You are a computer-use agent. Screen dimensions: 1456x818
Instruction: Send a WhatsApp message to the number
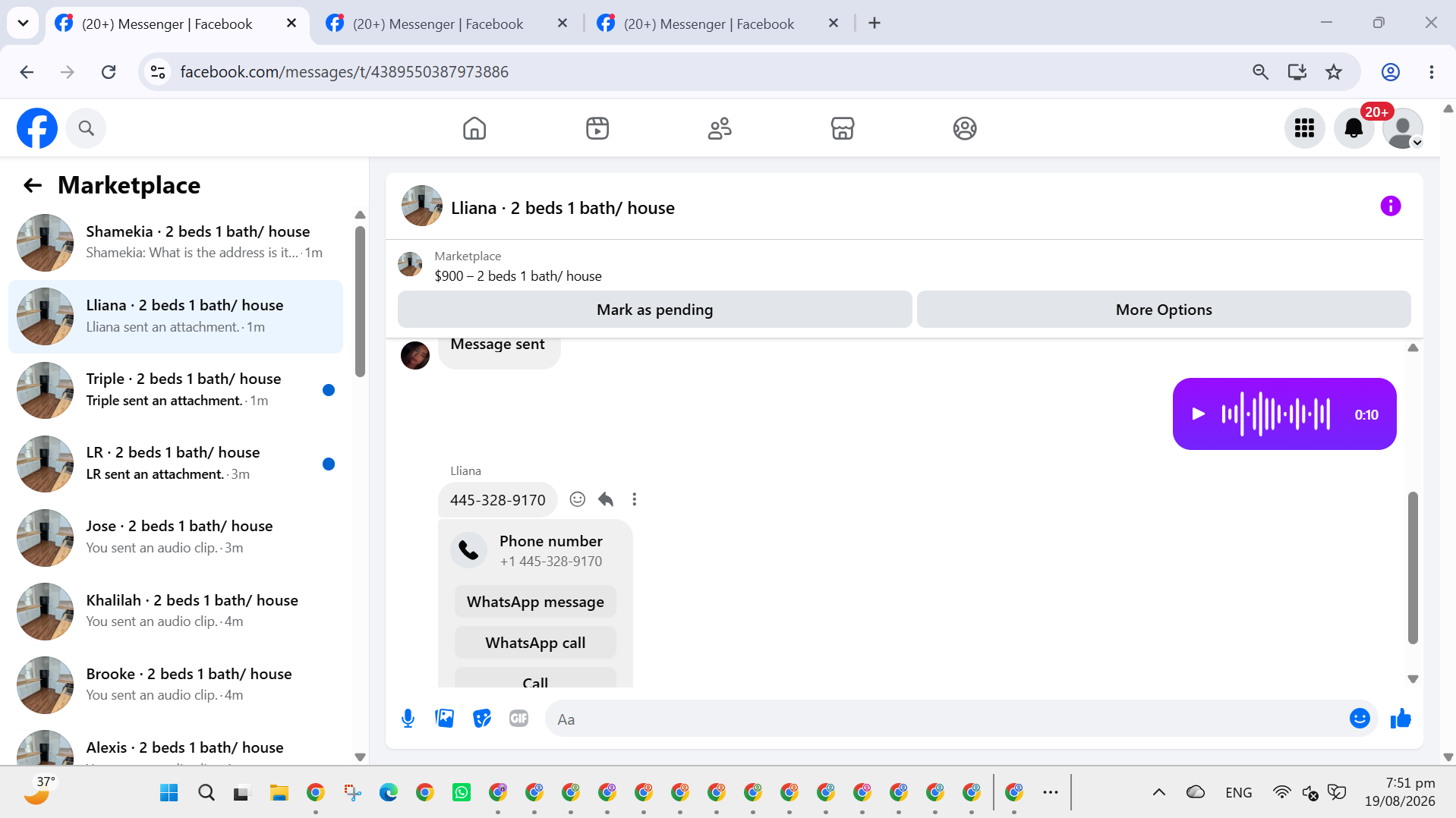pyautogui.click(x=535, y=602)
